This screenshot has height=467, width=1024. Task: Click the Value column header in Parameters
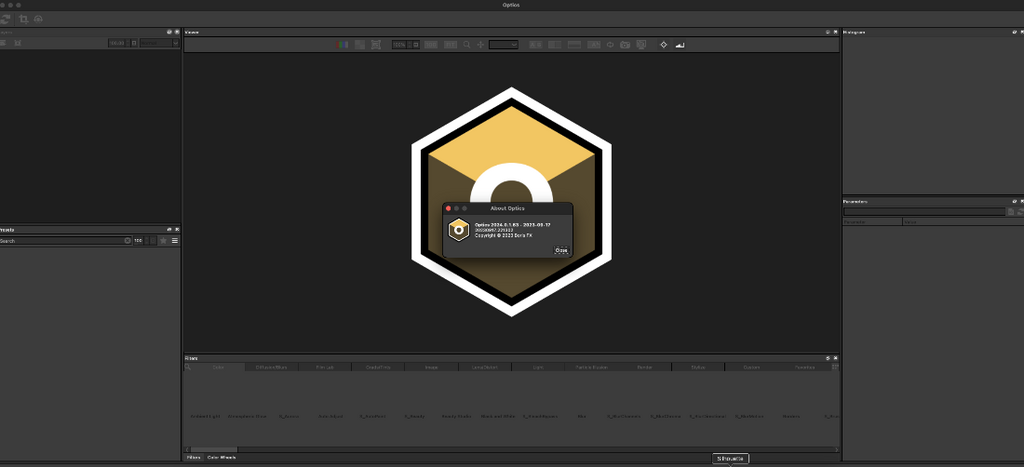click(963, 222)
